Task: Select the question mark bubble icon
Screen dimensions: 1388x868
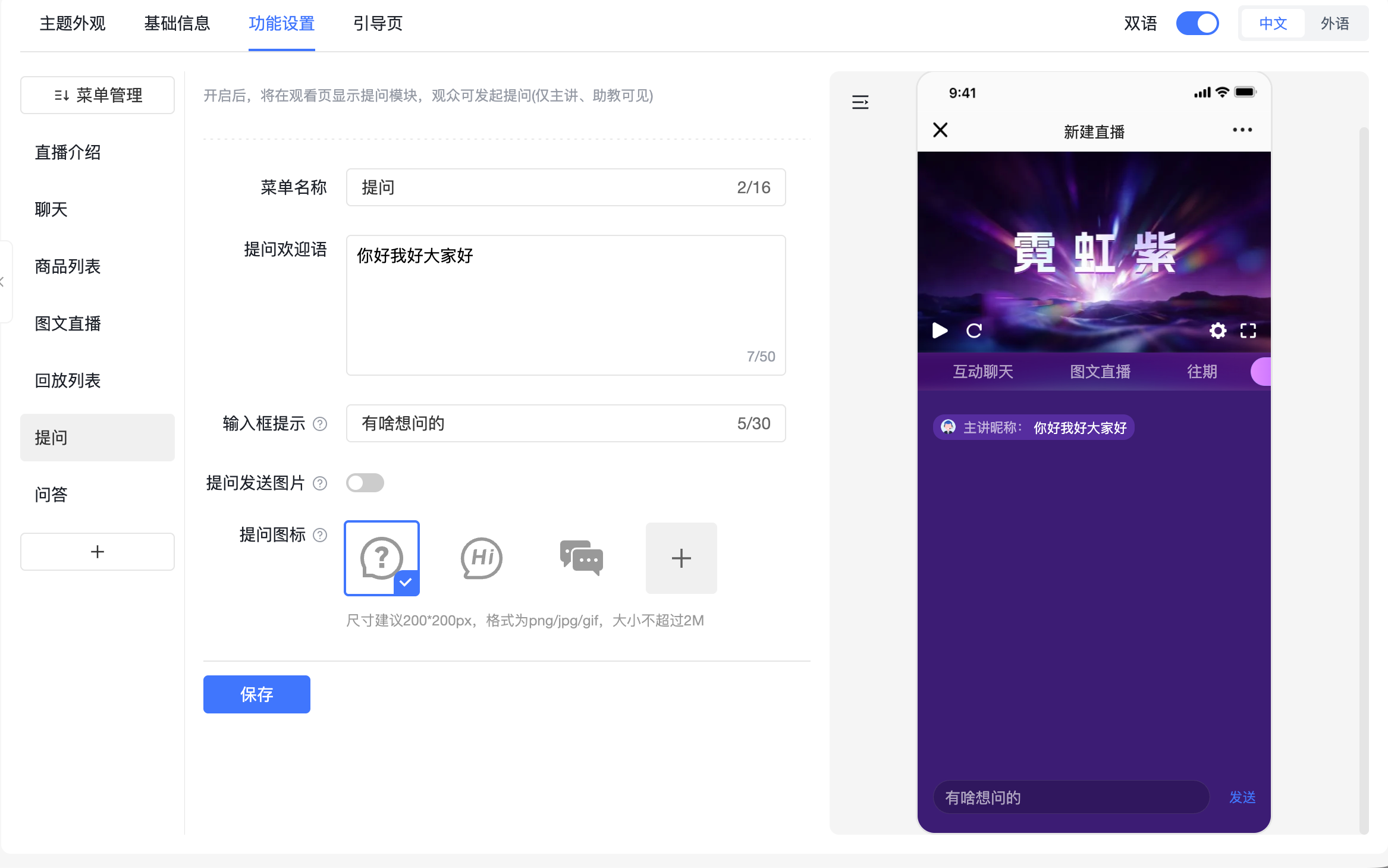Action: [x=382, y=558]
